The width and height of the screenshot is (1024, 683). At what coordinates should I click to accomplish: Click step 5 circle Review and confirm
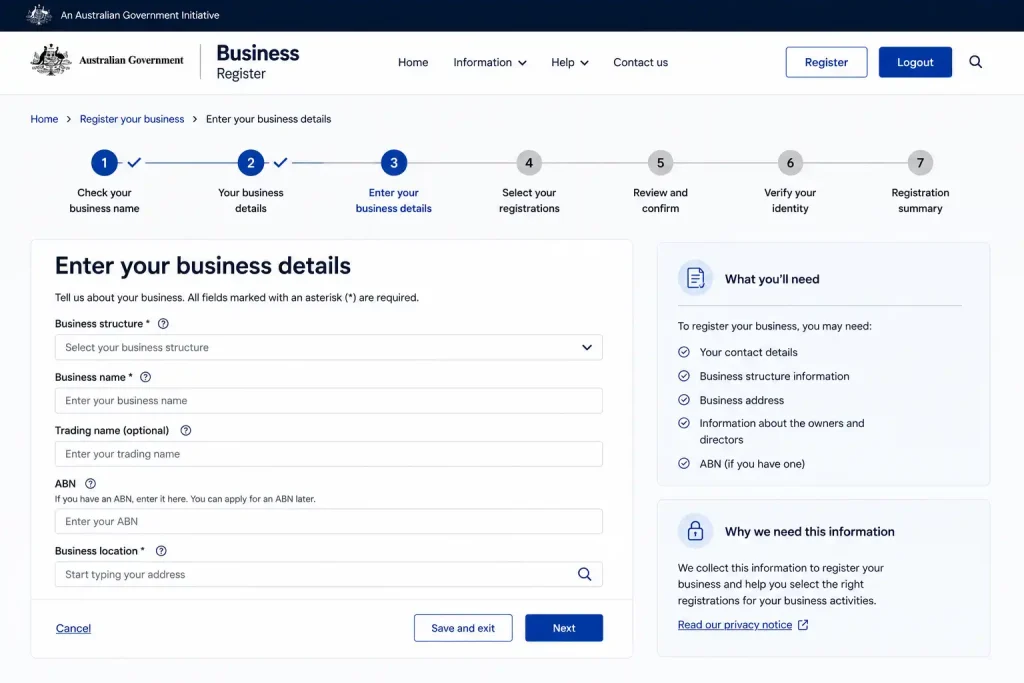coord(660,163)
